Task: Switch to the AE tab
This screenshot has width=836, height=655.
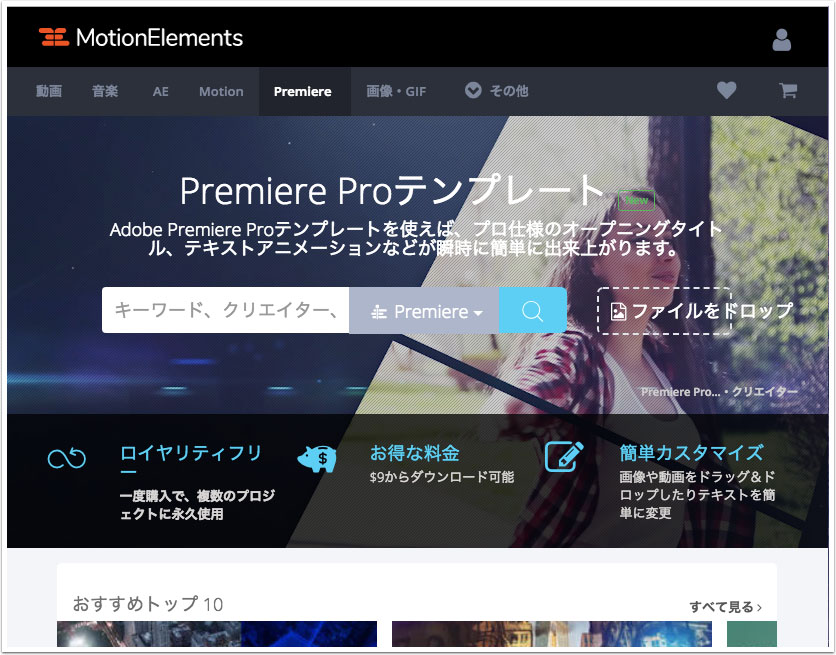Action: 160,92
